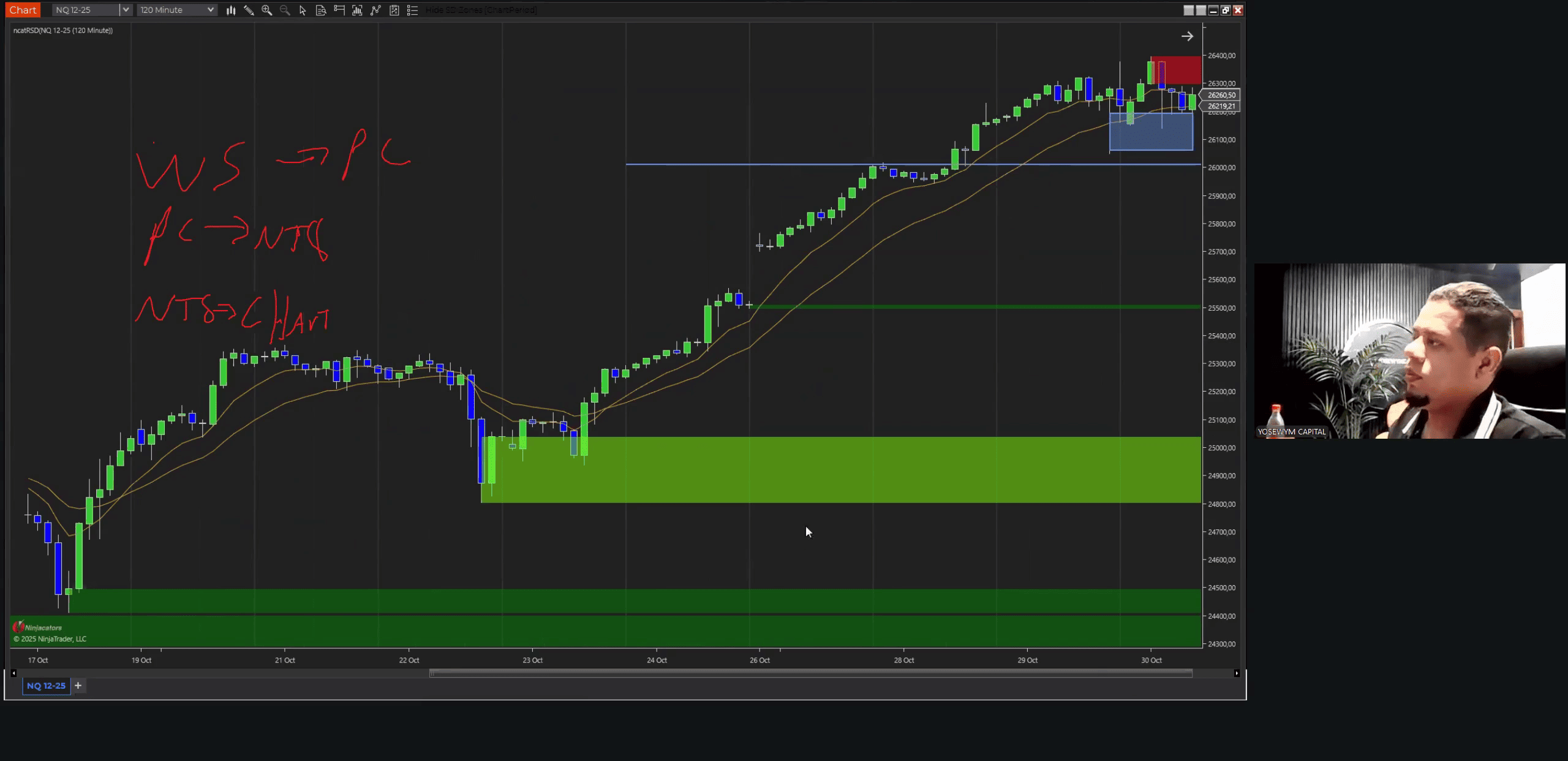Open the toolbar's calculator-sheet icon
The width and height of the screenshot is (1568, 761).
[x=394, y=10]
